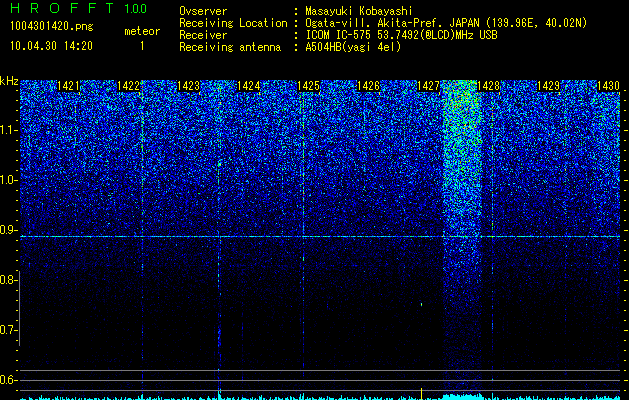Select the filename 1004301420.png
This screenshot has height=400, width=629.
point(52,26)
